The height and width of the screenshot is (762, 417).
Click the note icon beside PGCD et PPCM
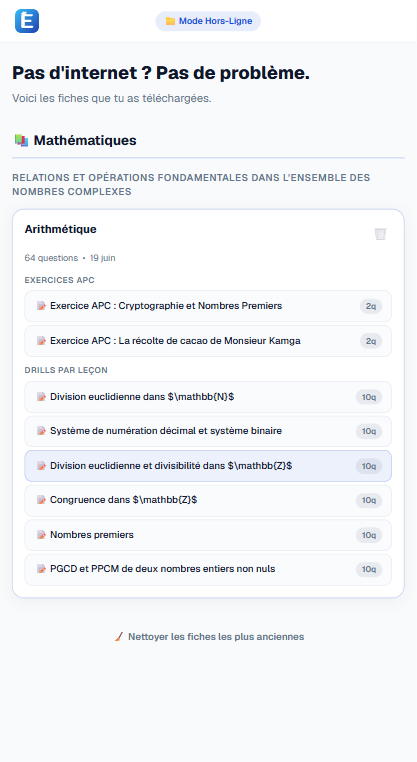41,569
